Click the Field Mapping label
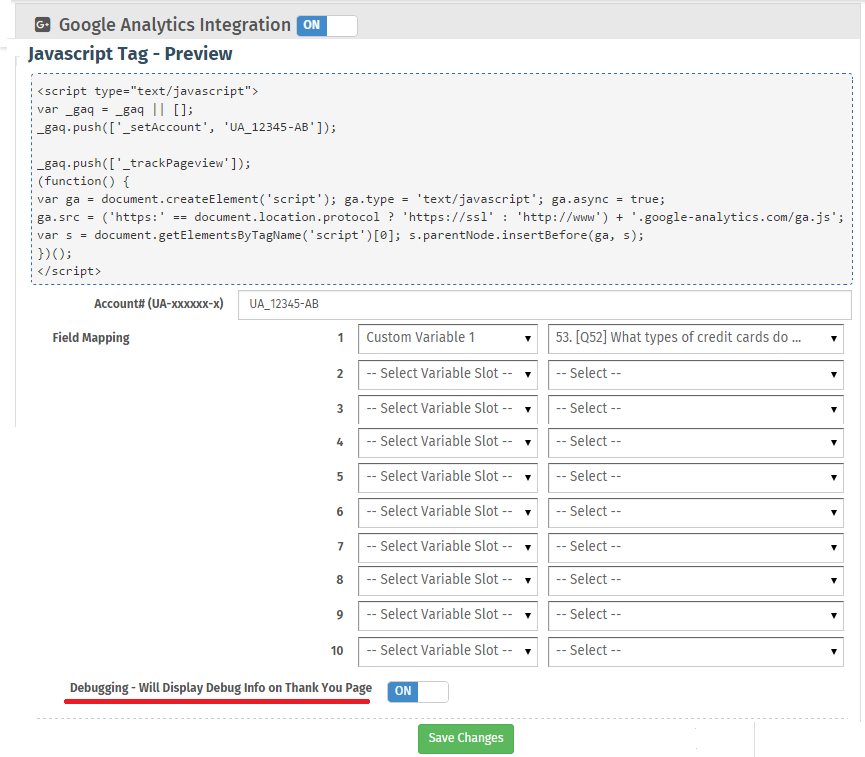 pos(91,338)
